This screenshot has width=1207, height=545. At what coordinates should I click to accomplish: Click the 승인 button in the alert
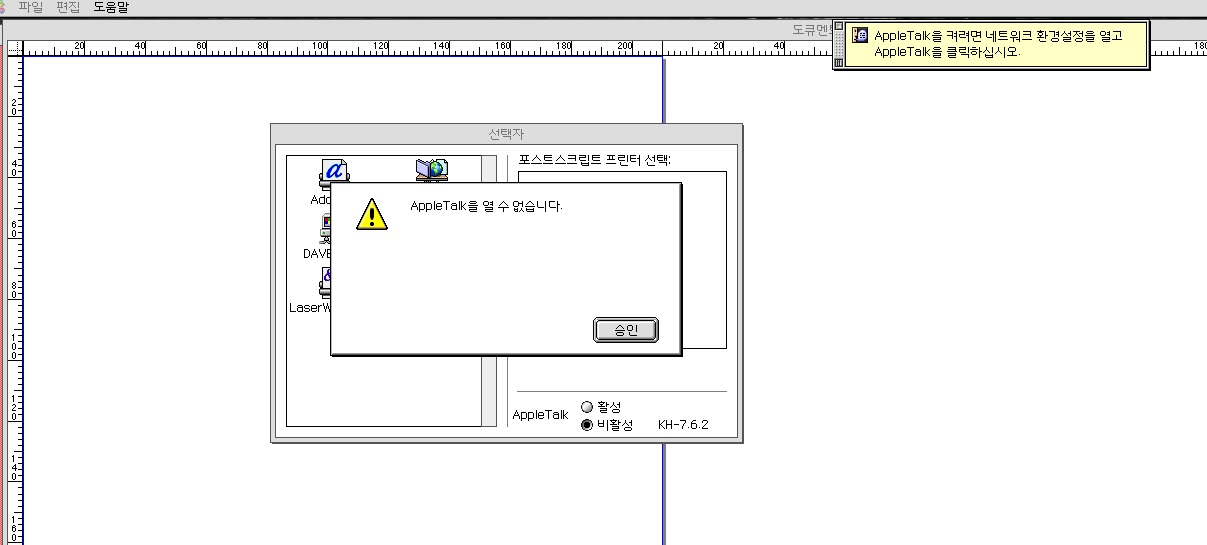click(x=625, y=330)
